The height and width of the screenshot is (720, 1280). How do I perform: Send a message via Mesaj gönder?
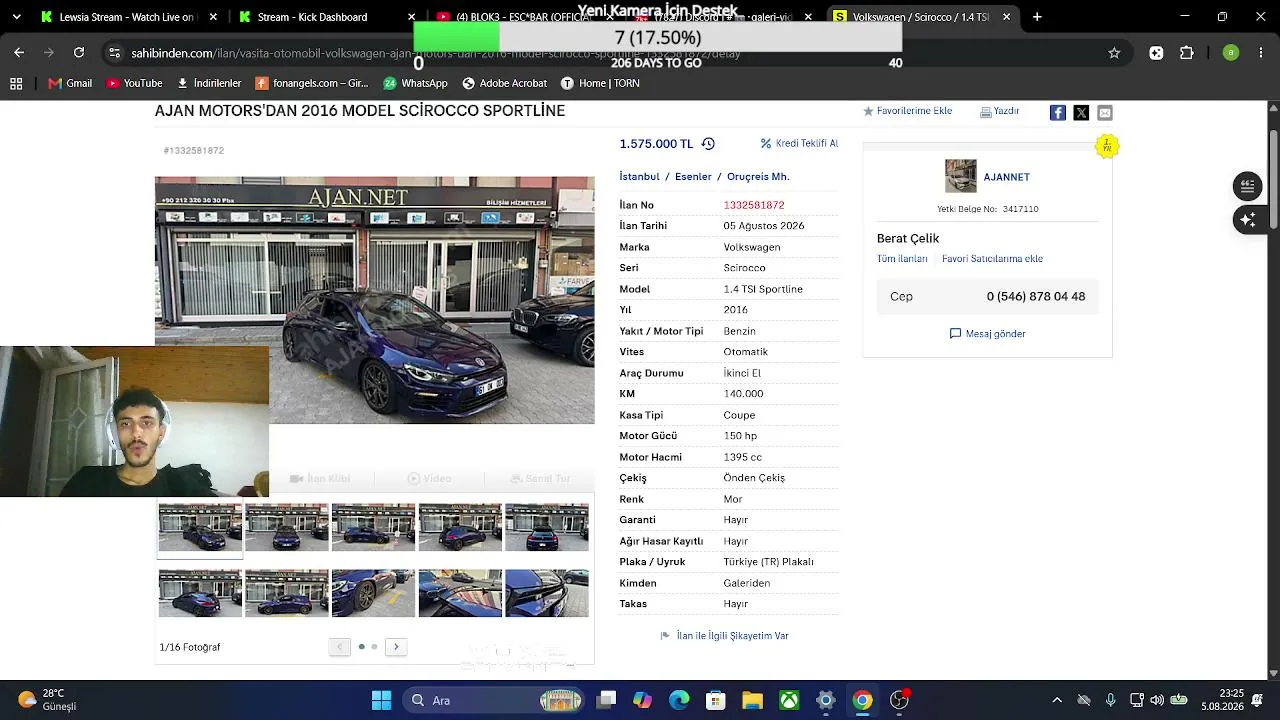click(x=987, y=334)
